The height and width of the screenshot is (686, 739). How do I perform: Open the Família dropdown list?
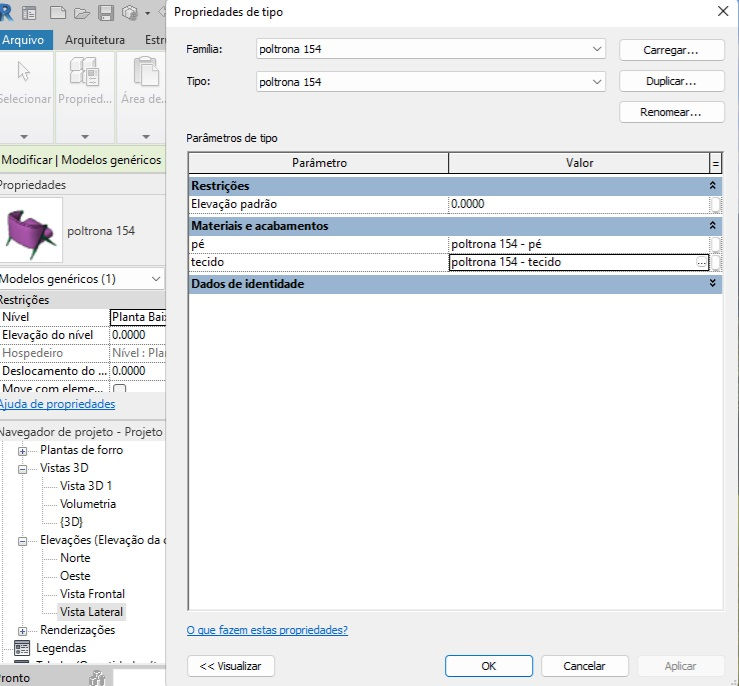click(x=597, y=49)
